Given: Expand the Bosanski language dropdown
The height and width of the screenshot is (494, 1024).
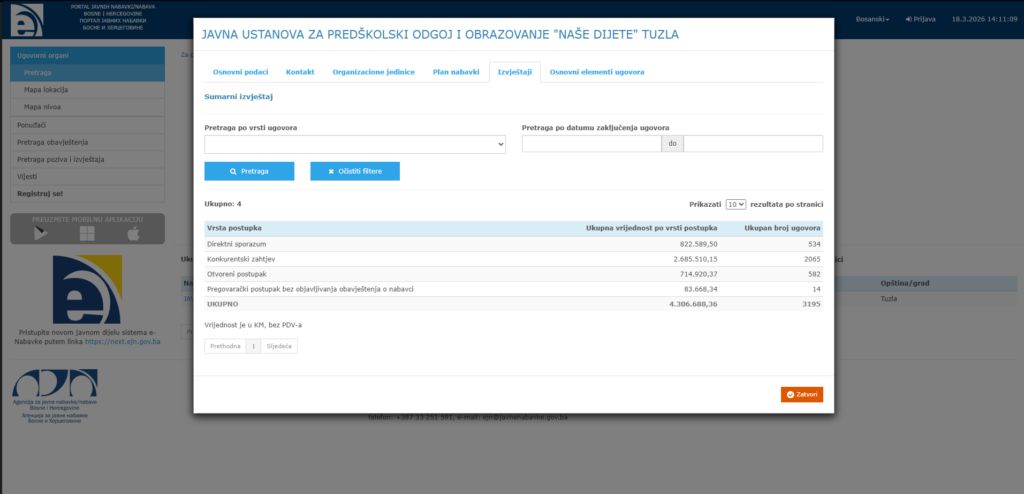Looking at the screenshot, I should pos(872,19).
